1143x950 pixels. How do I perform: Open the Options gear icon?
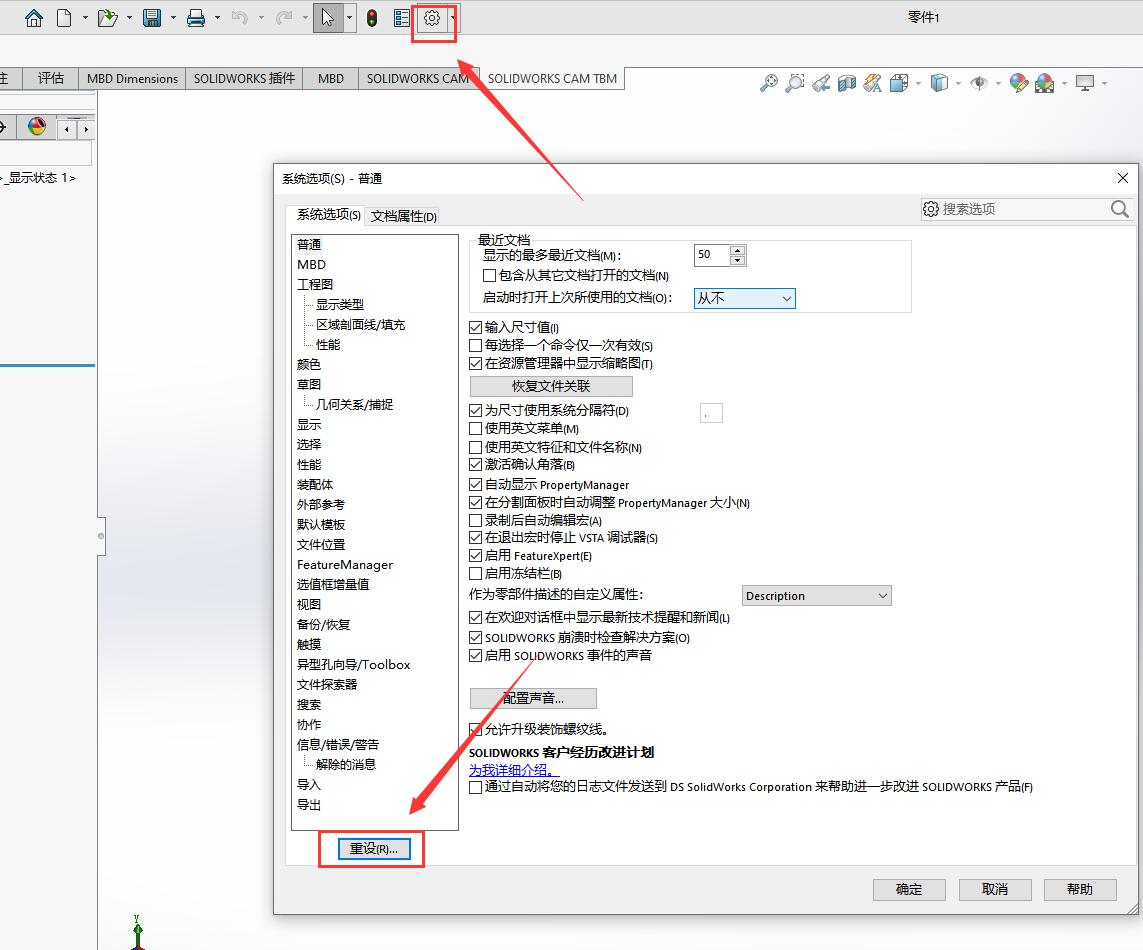point(432,18)
